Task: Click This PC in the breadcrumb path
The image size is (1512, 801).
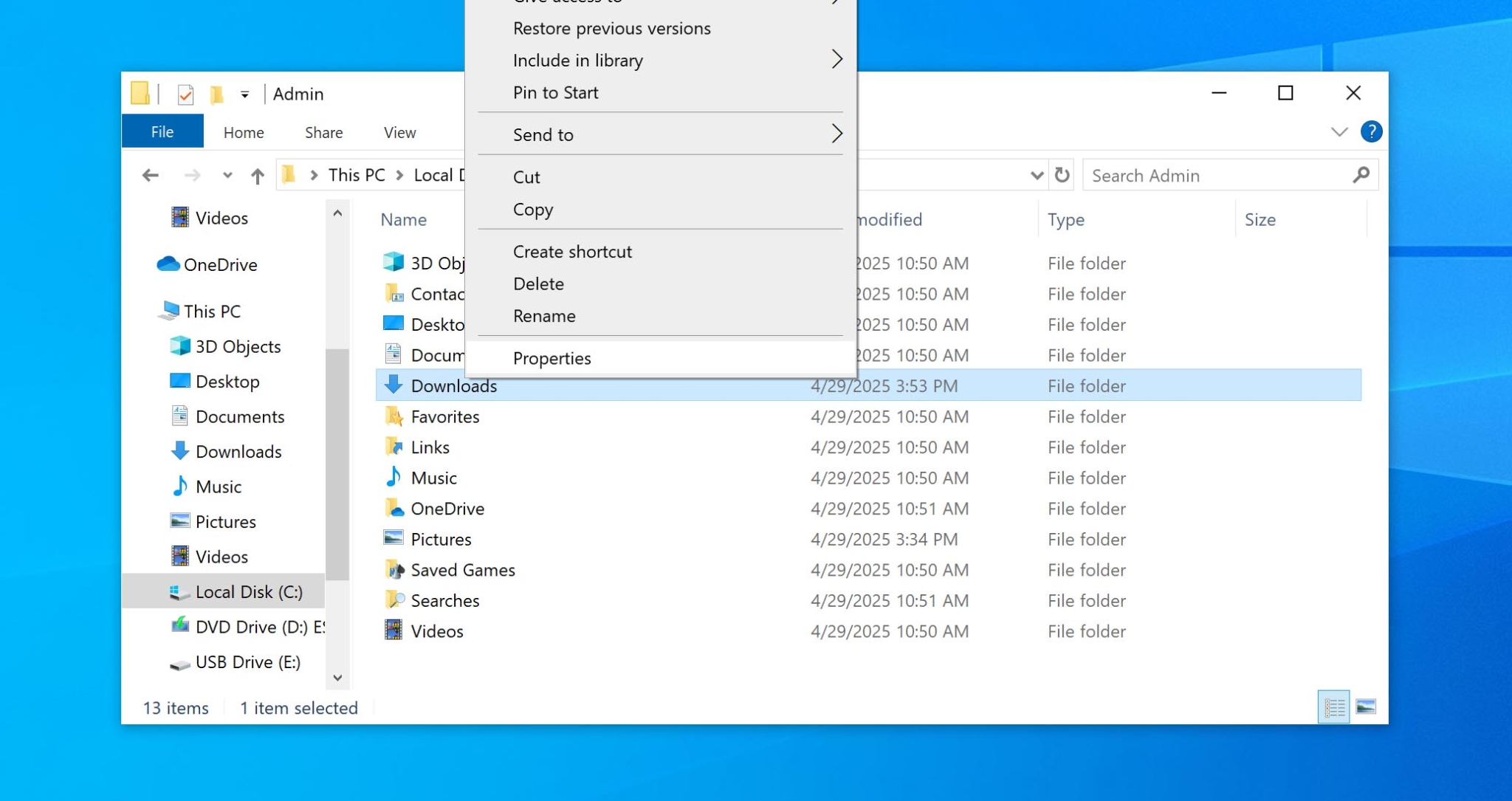Action: tap(356, 175)
